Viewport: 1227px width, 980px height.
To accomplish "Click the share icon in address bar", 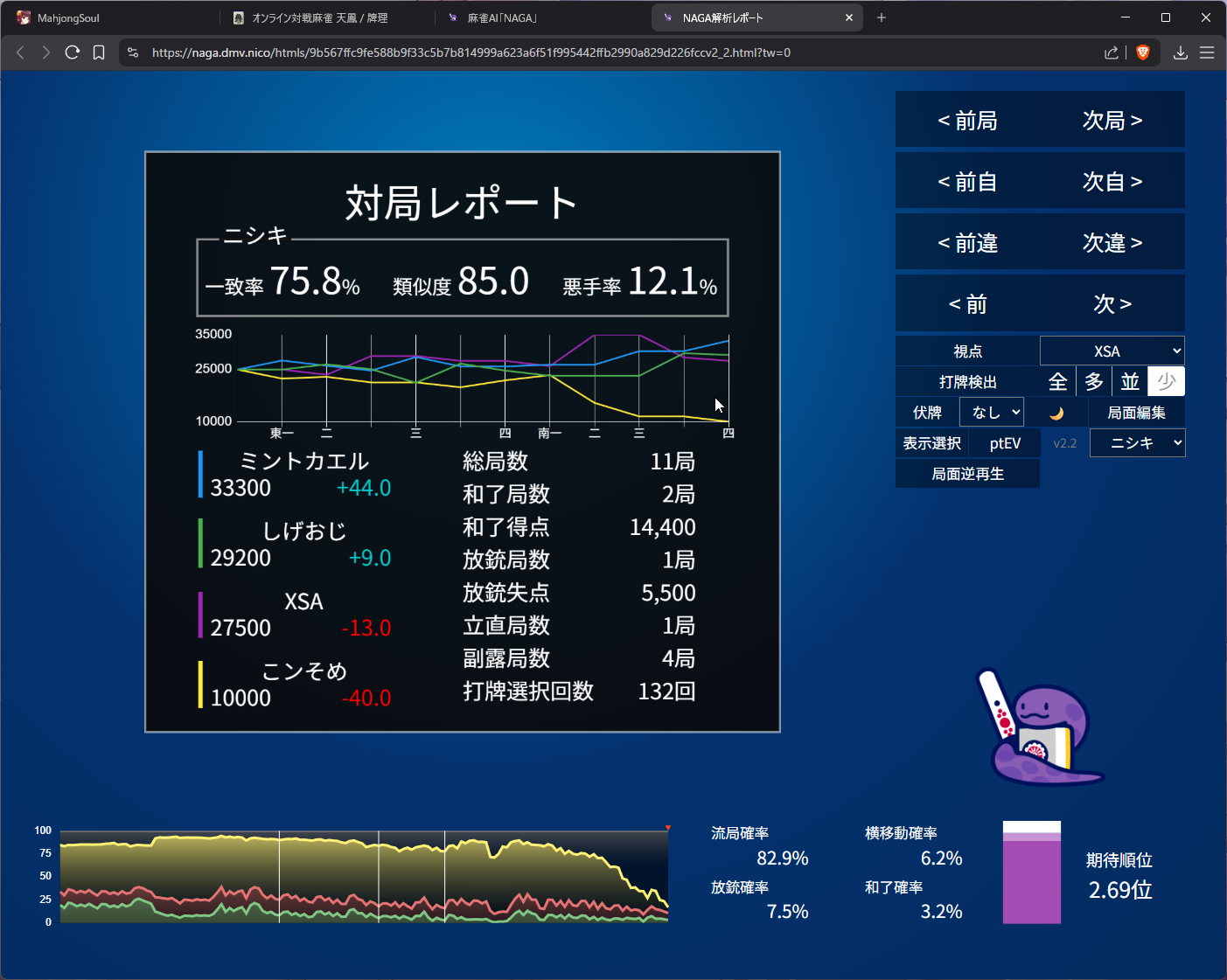I will click(1112, 52).
